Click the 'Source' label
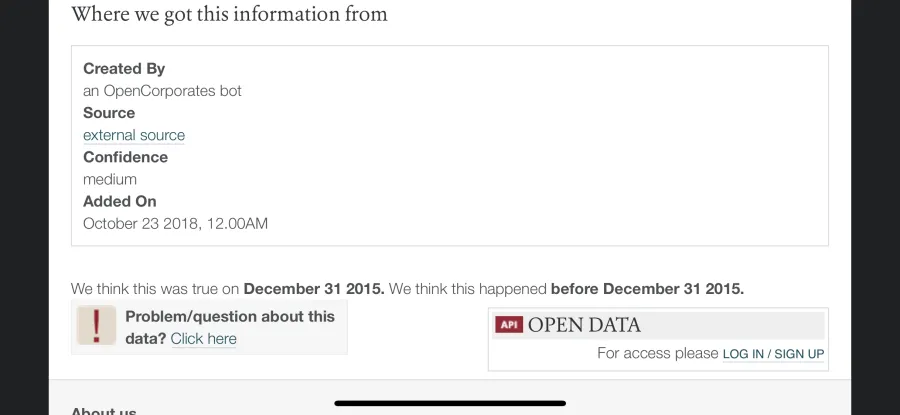This screenshot has height=415, width=900. pos(109,113)
